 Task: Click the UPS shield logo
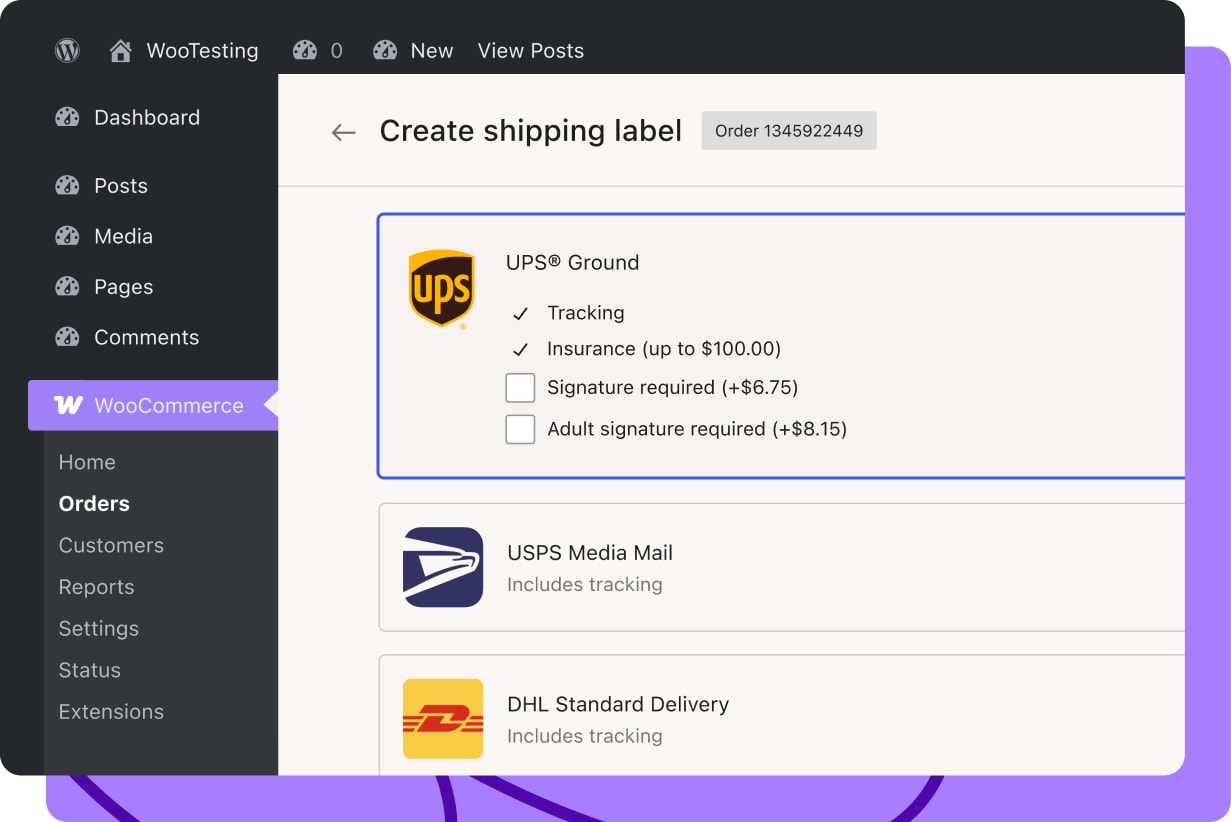coord(441,289)
